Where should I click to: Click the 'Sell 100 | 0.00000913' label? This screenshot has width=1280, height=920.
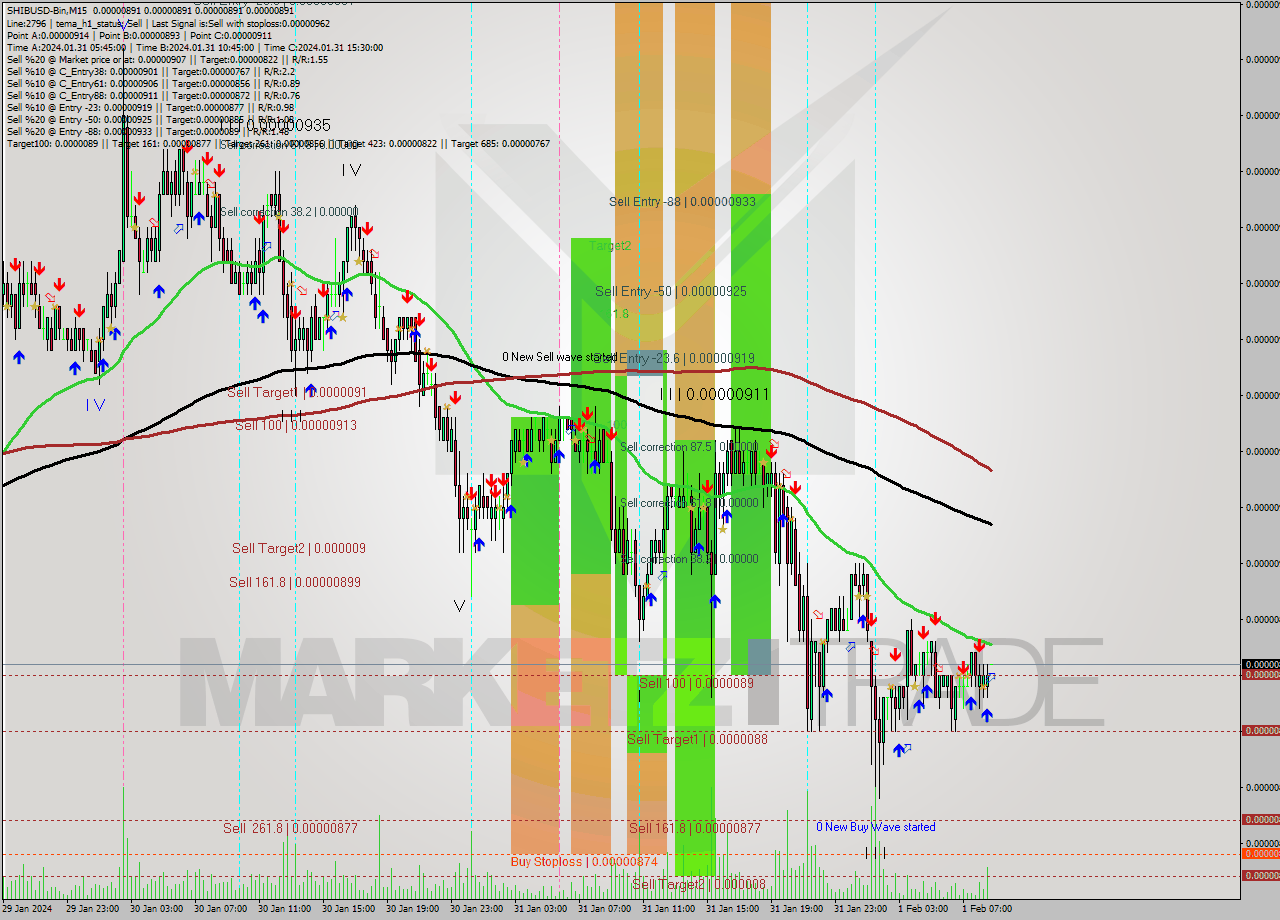(296, 425)
